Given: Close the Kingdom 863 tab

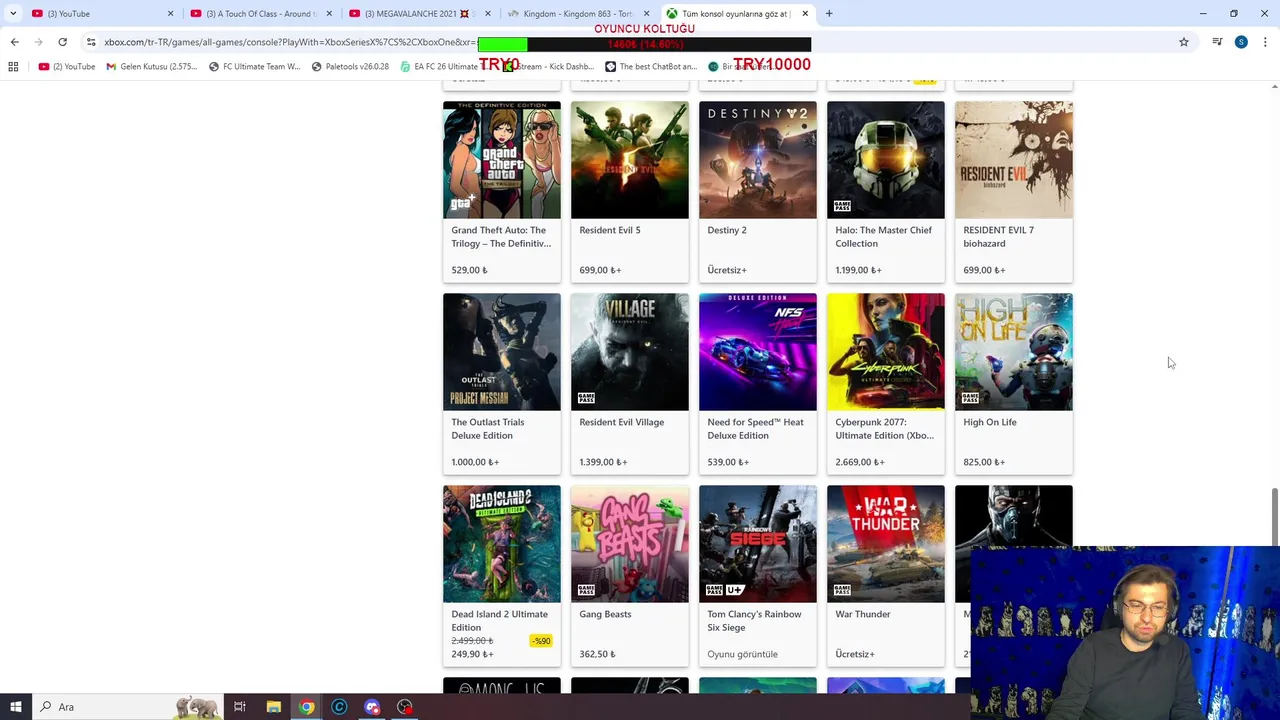Looking at the screenshot, I should (646, 14).
